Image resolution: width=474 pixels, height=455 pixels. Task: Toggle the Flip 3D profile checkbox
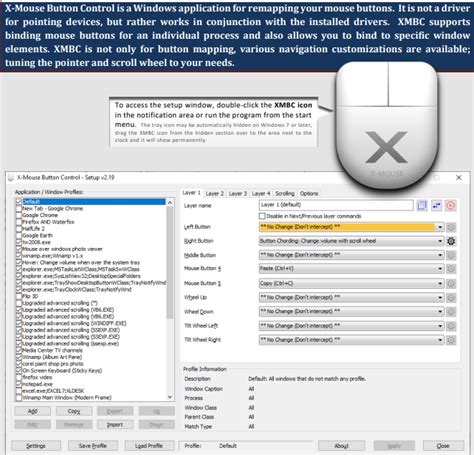pyautogui.click(x=19, y=296)
